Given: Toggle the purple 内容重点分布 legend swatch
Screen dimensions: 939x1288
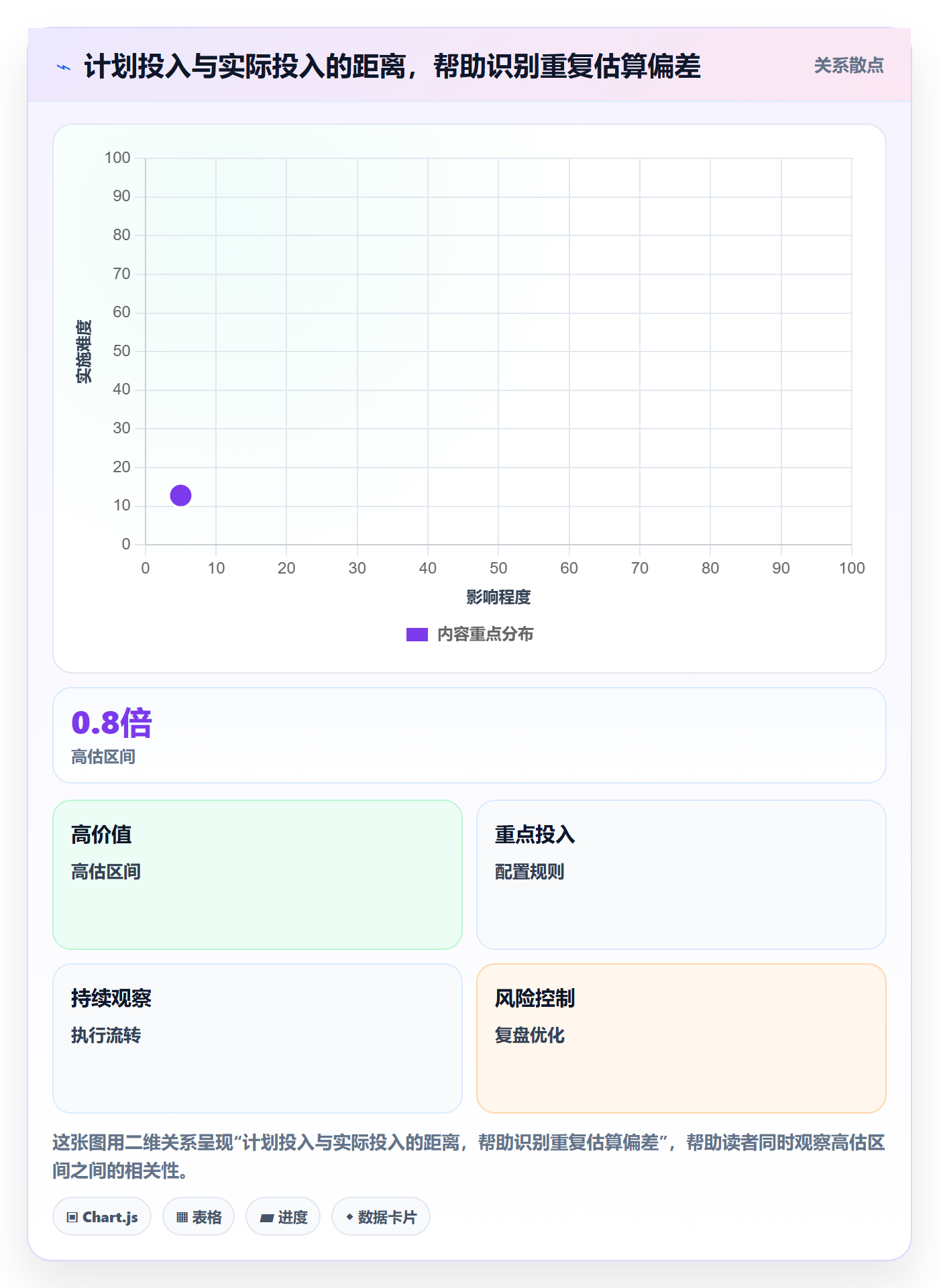Looking at the screenshot, I should pos(417,635).
